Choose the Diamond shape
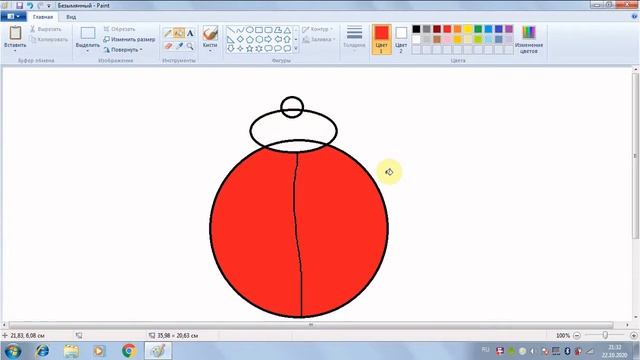Viewport: 640px width, 360px height. [240, 40]
